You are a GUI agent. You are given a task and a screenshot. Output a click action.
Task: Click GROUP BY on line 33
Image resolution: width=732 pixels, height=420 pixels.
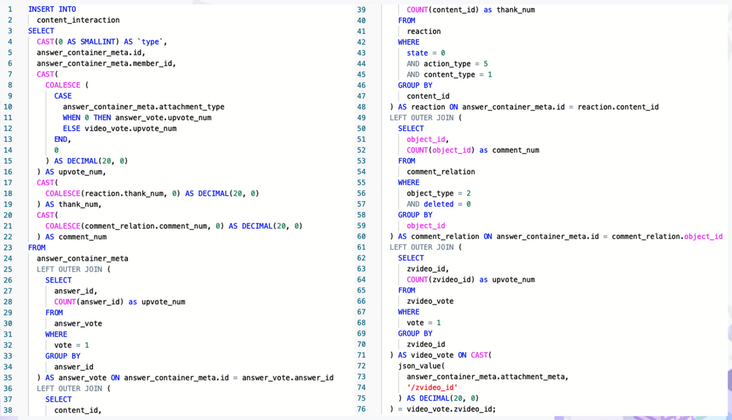tap(63, 356)
